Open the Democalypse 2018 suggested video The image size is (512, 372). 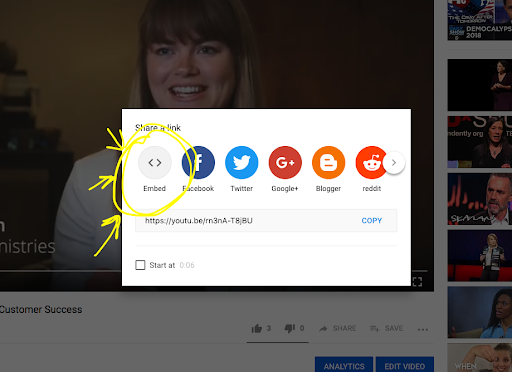tap(480, 20)
